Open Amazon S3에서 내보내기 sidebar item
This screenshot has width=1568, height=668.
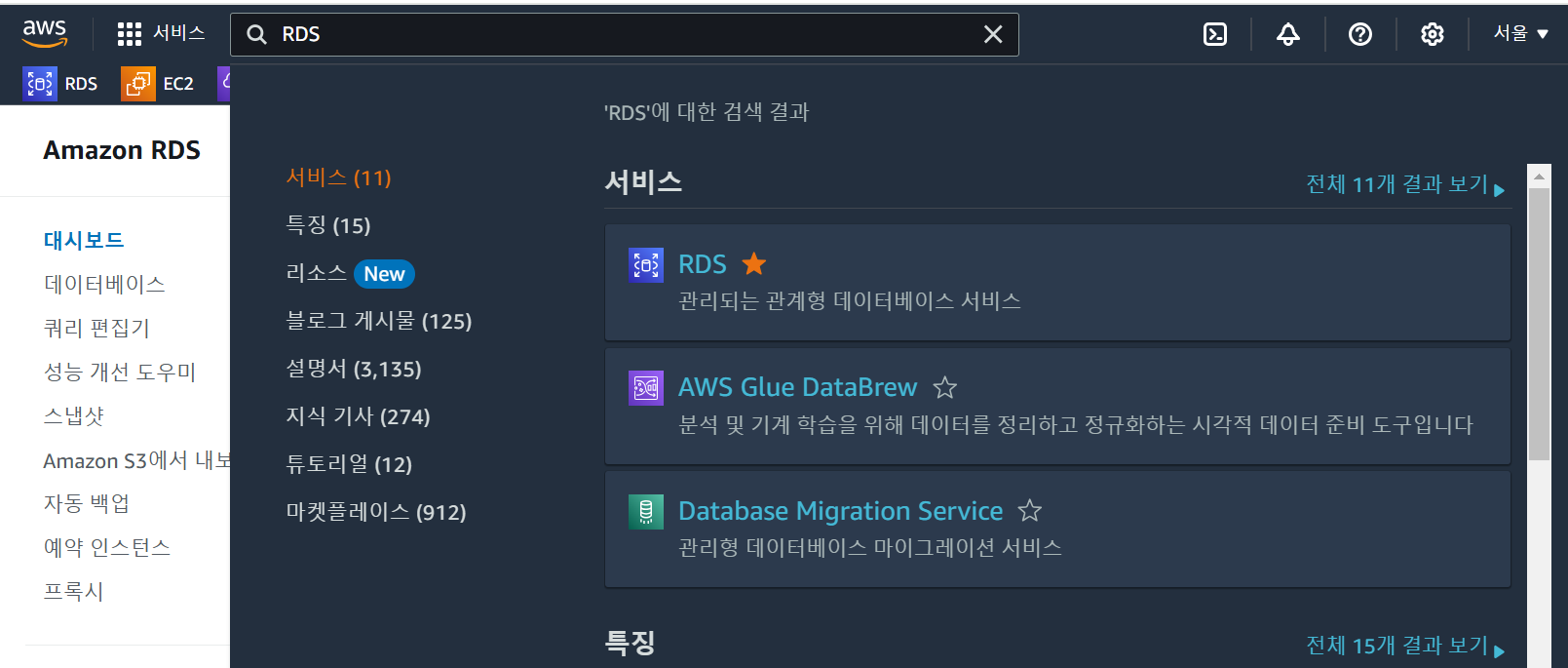(x=136, y=460)
